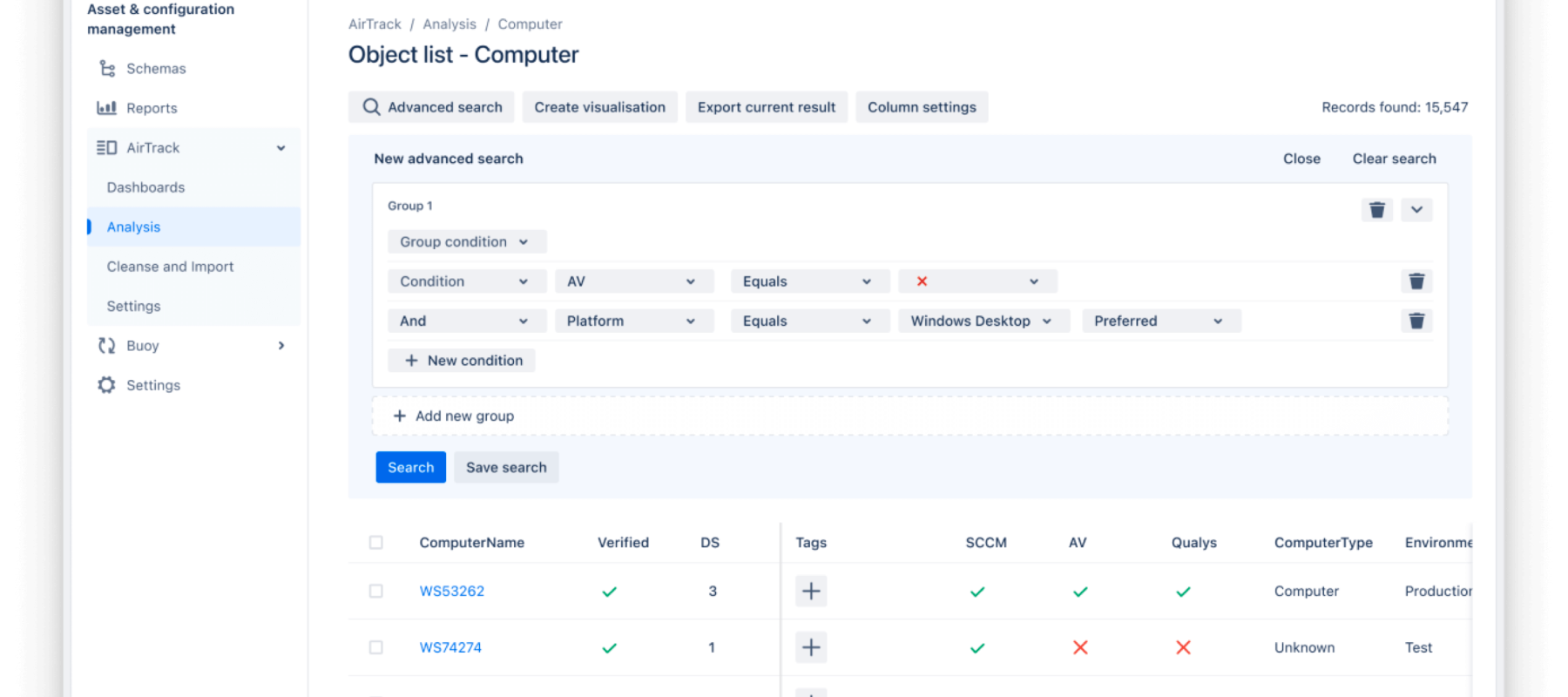Open the Platform attribute dropdown
The width and height of the screenshot is (1568, 697).
pyautogui.click(x=634, y=321)
